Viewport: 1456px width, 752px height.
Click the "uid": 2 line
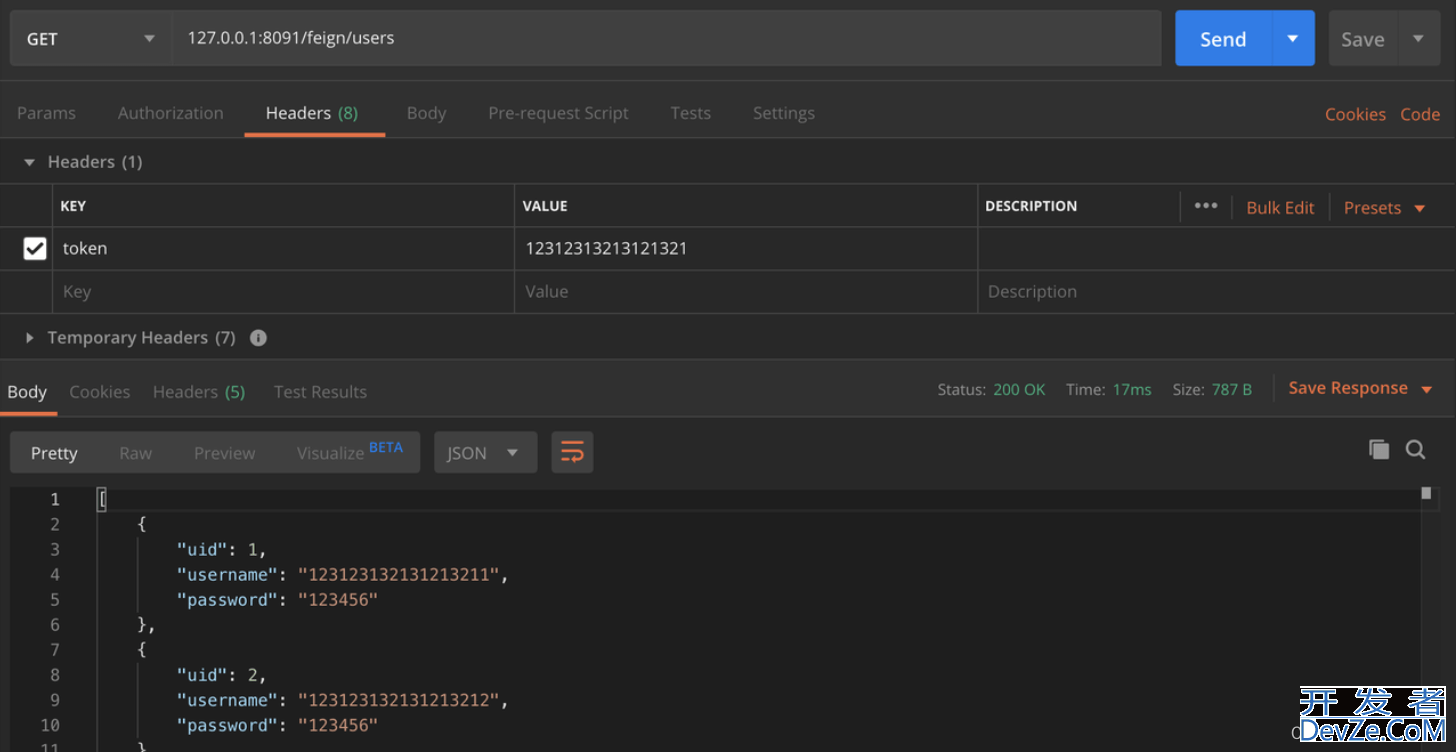(222, 675)
